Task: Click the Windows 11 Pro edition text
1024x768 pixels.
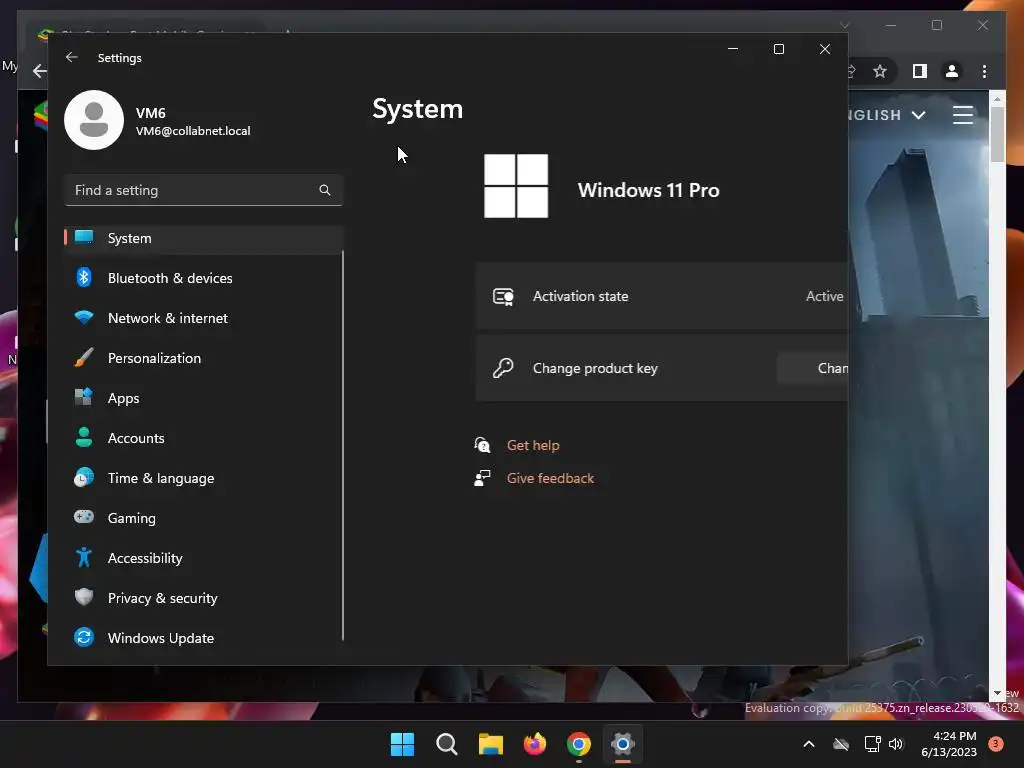Action: point(648,190)
